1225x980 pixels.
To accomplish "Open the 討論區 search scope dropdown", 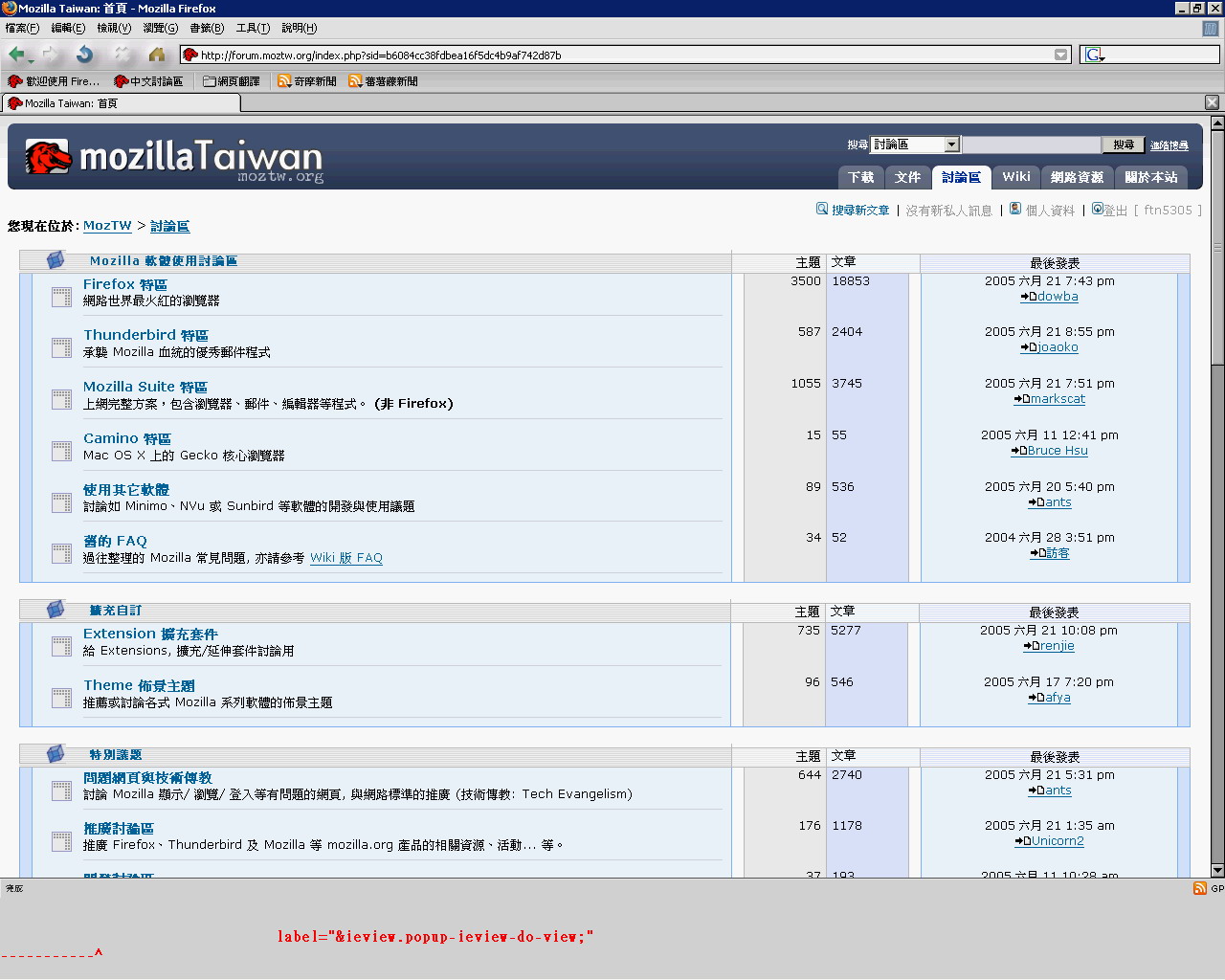I will click(x=951, y=145).
